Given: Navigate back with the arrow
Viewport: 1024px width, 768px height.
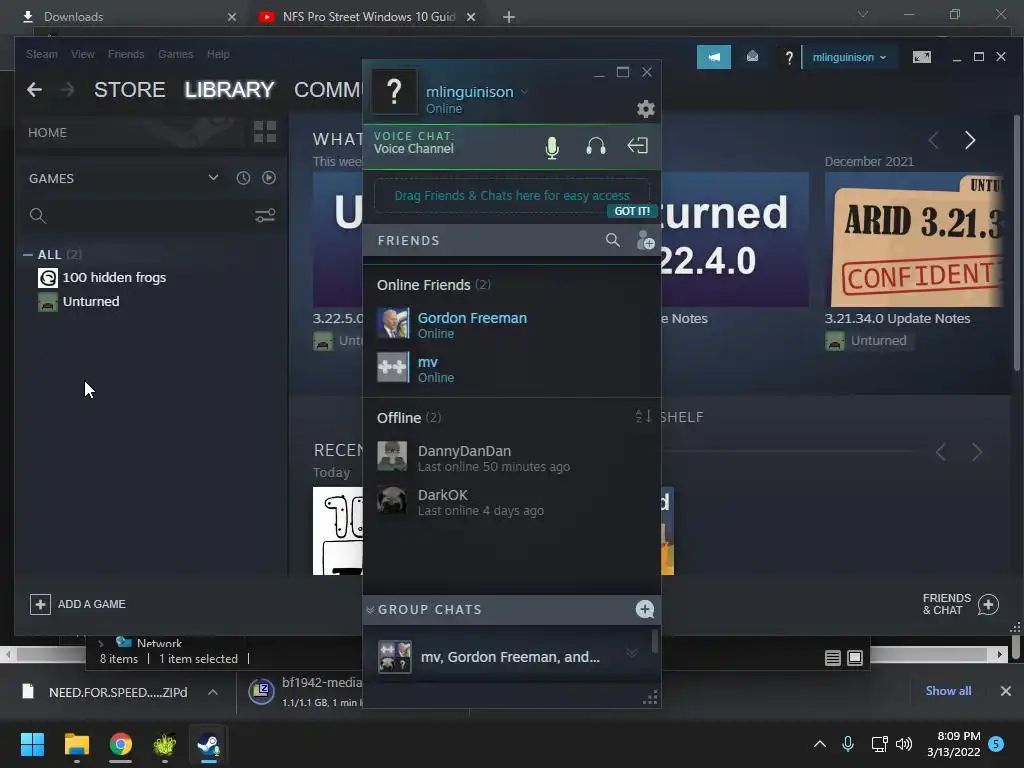Looking at the screenshot, I should click(x=35, y=89).
